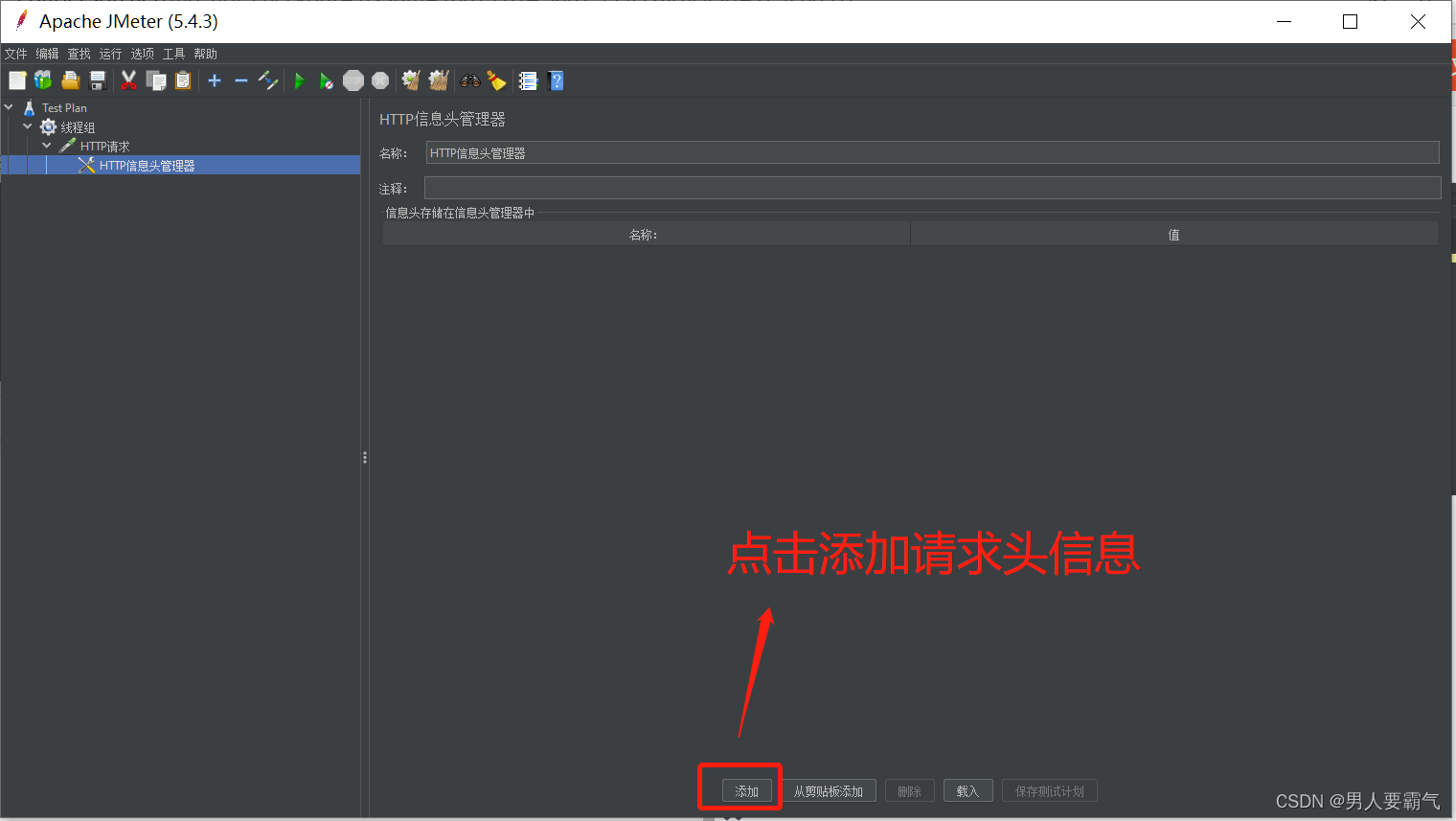Open the 编辑 menu
Viewport: 1456px width, 821px height.
[x=48, y=54]
